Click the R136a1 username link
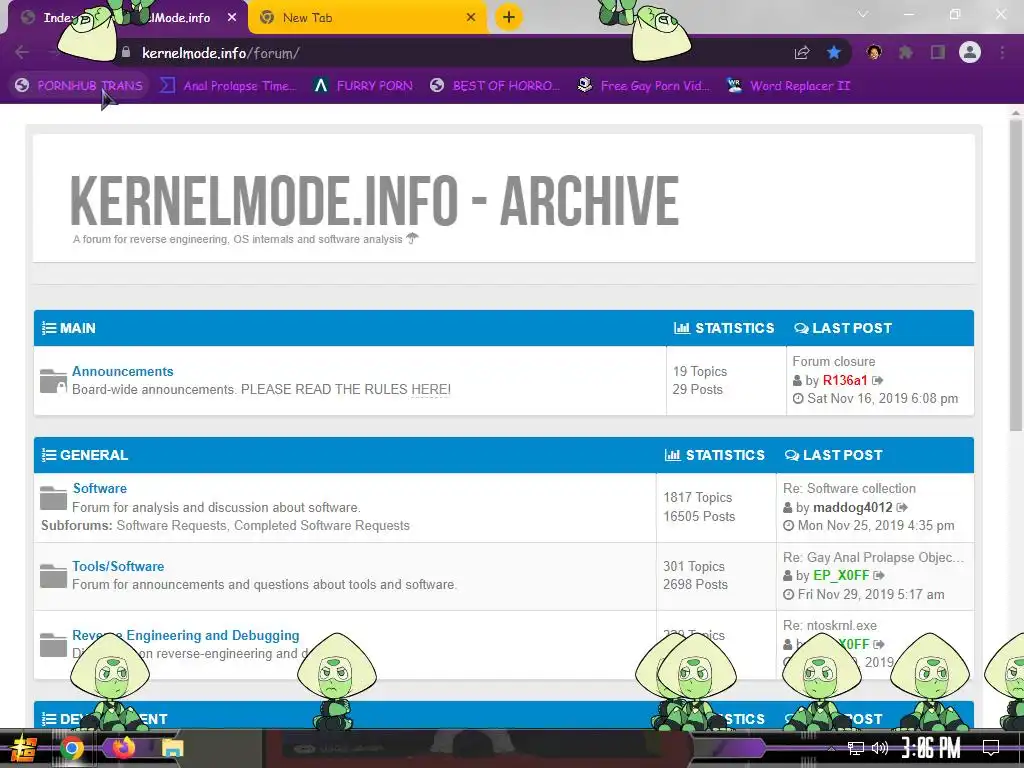Image resolution: width=1024 pixels, height=768 pixels. pyautogui.click(x=845, y=380)
